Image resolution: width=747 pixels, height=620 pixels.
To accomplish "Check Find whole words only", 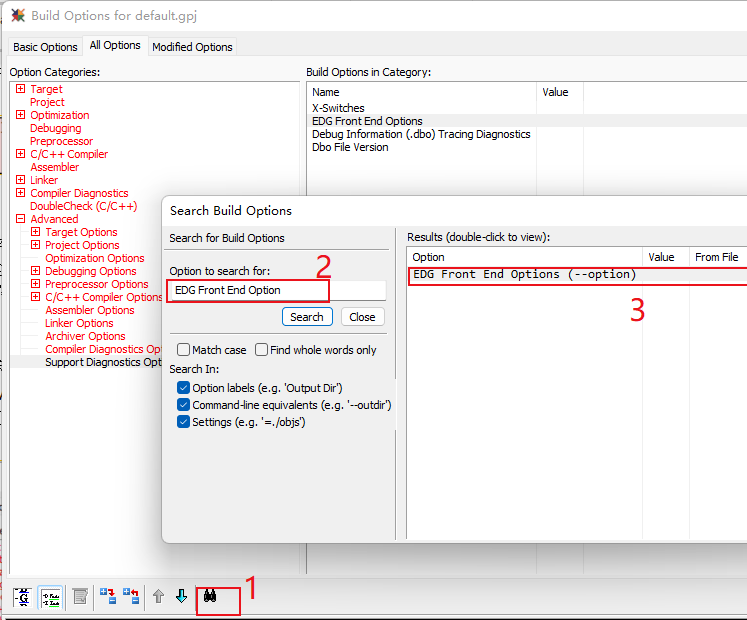I will point(261,350).
